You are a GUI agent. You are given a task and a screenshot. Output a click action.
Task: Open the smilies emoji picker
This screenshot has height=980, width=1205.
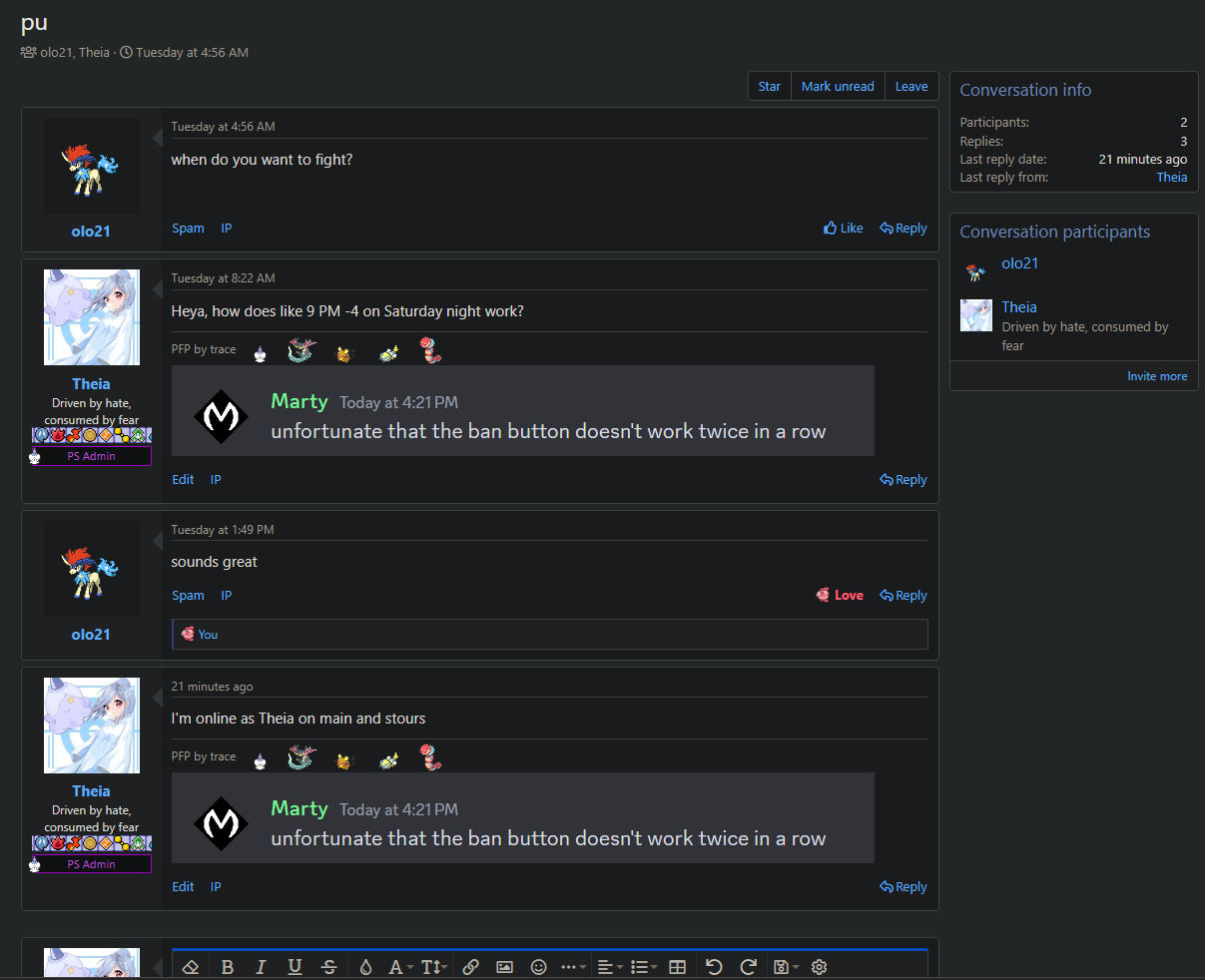click(x=538, y=966)
